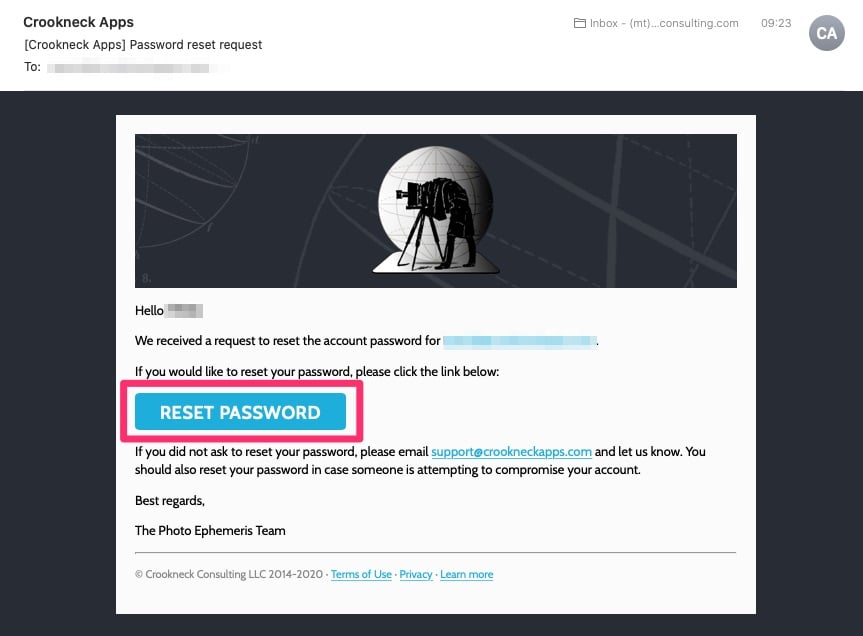Click the photographer globe logo
Viewport: 863px width, 636px height.
[x=435, y=210]
